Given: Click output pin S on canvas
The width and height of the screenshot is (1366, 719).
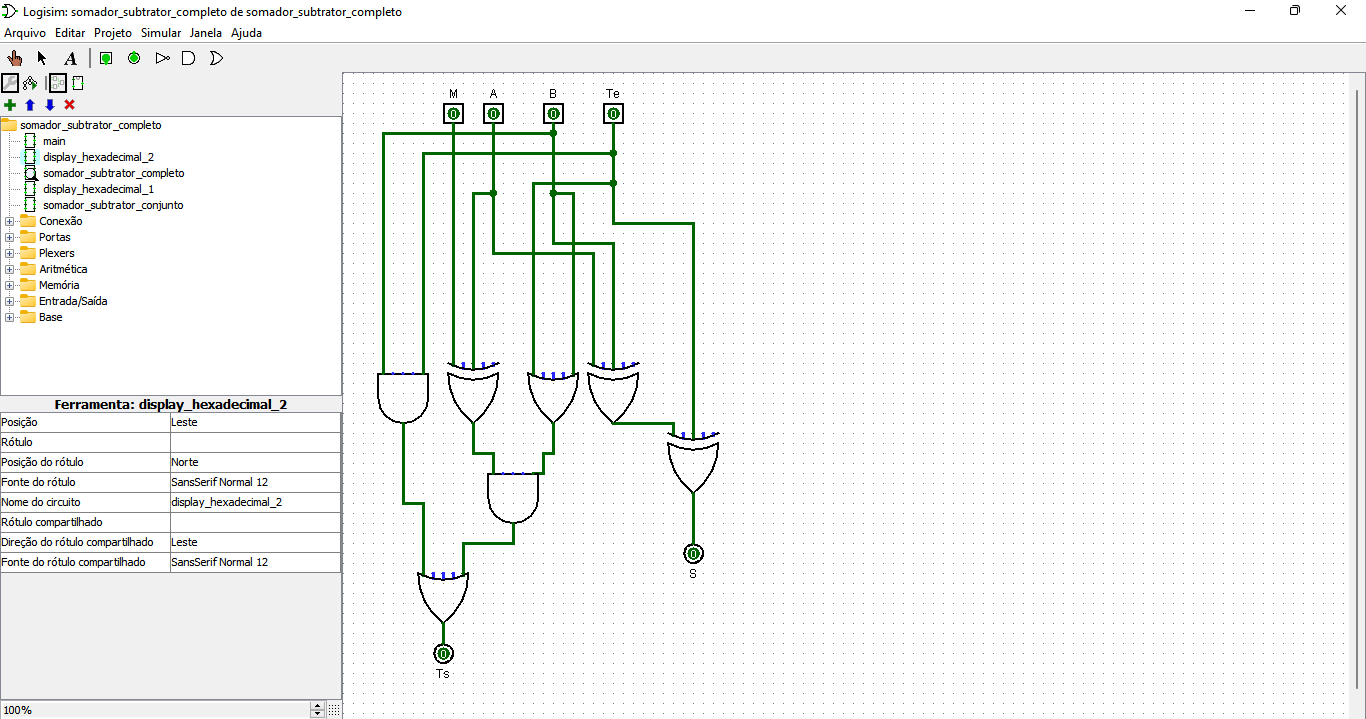Looking at the screenshot, I should tap(693, 553).
